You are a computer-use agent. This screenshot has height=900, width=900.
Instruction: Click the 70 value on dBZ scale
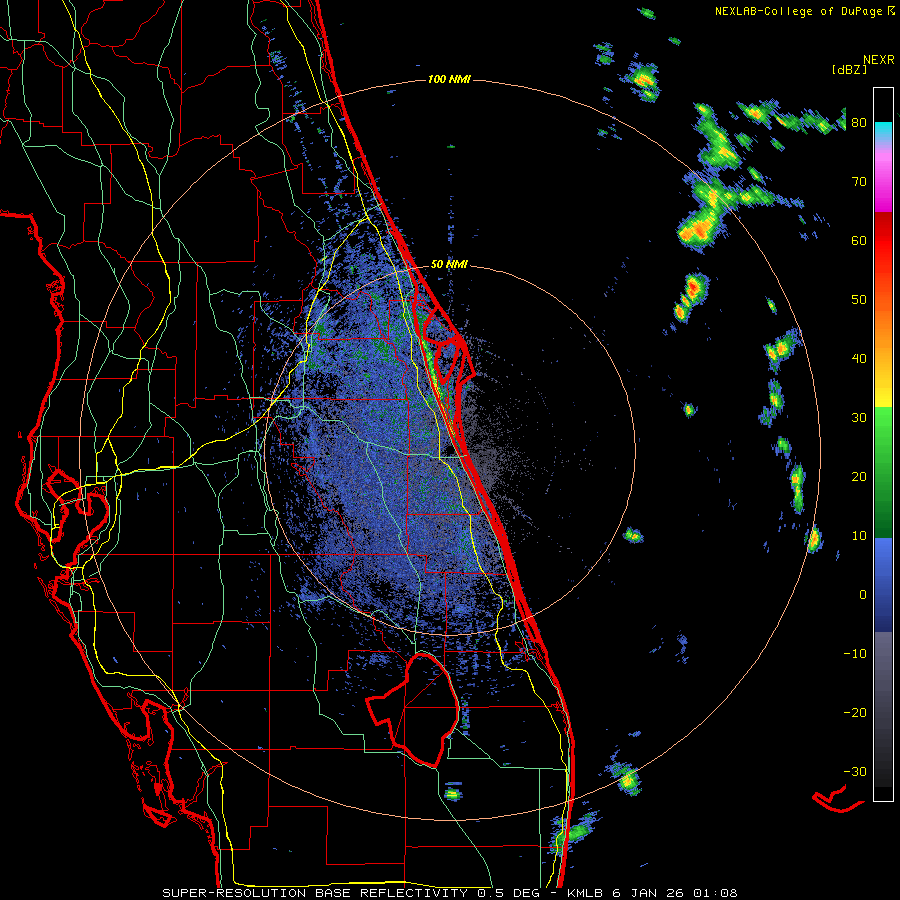[859, 181]
